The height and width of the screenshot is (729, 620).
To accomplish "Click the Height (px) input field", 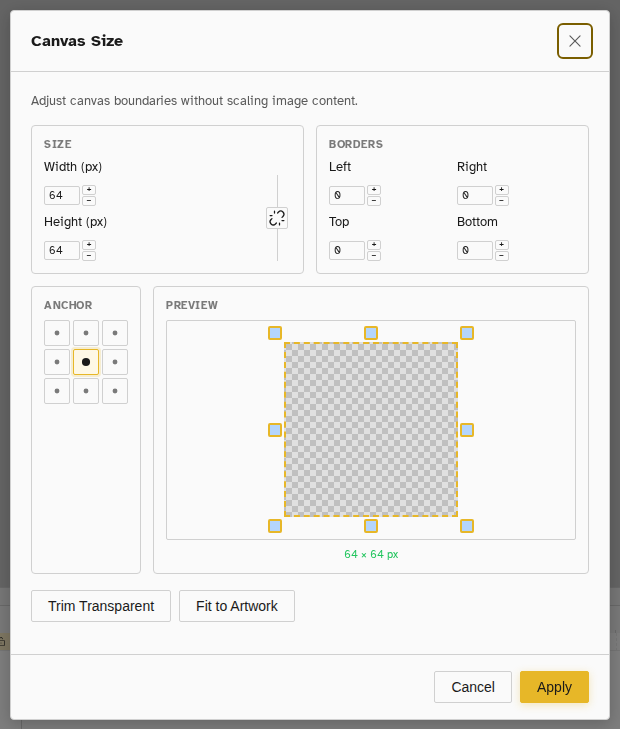I will pos(62,250).
